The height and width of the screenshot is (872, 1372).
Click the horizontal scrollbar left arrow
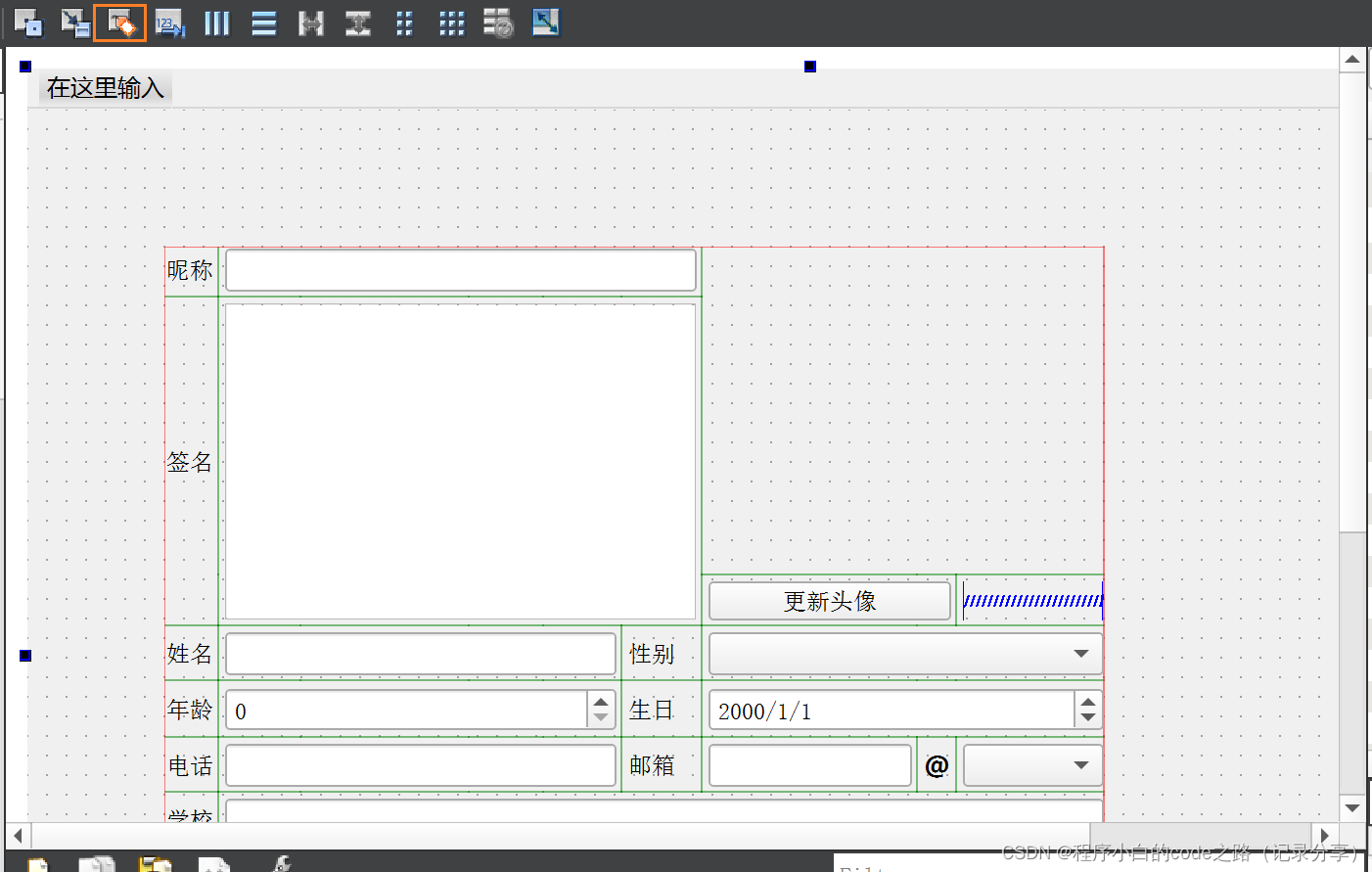click(x=18, y=836)
